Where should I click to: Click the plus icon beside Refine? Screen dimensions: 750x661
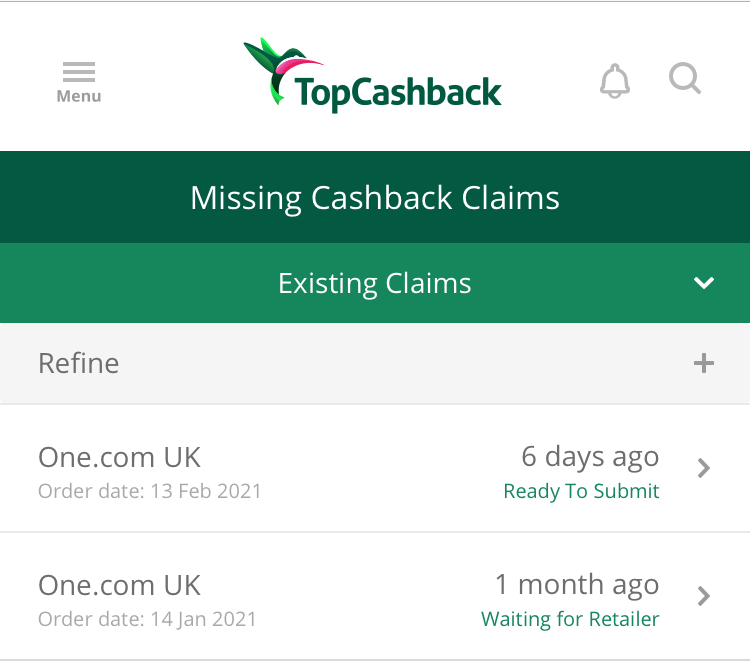(x=704, y=363)
